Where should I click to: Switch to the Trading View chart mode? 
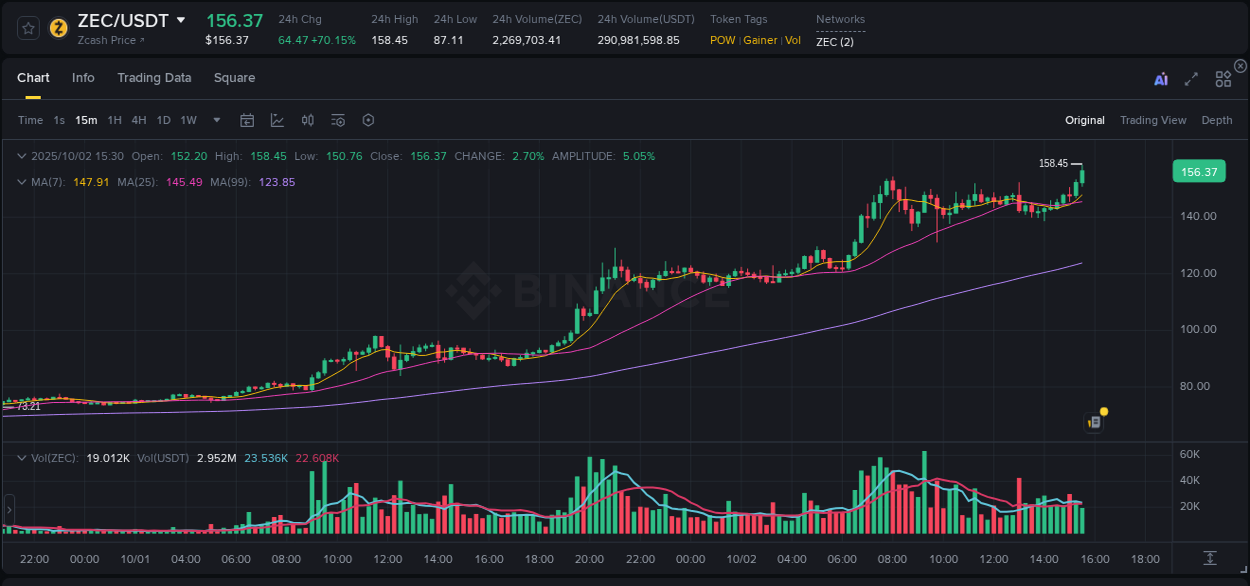[1153, 119]
